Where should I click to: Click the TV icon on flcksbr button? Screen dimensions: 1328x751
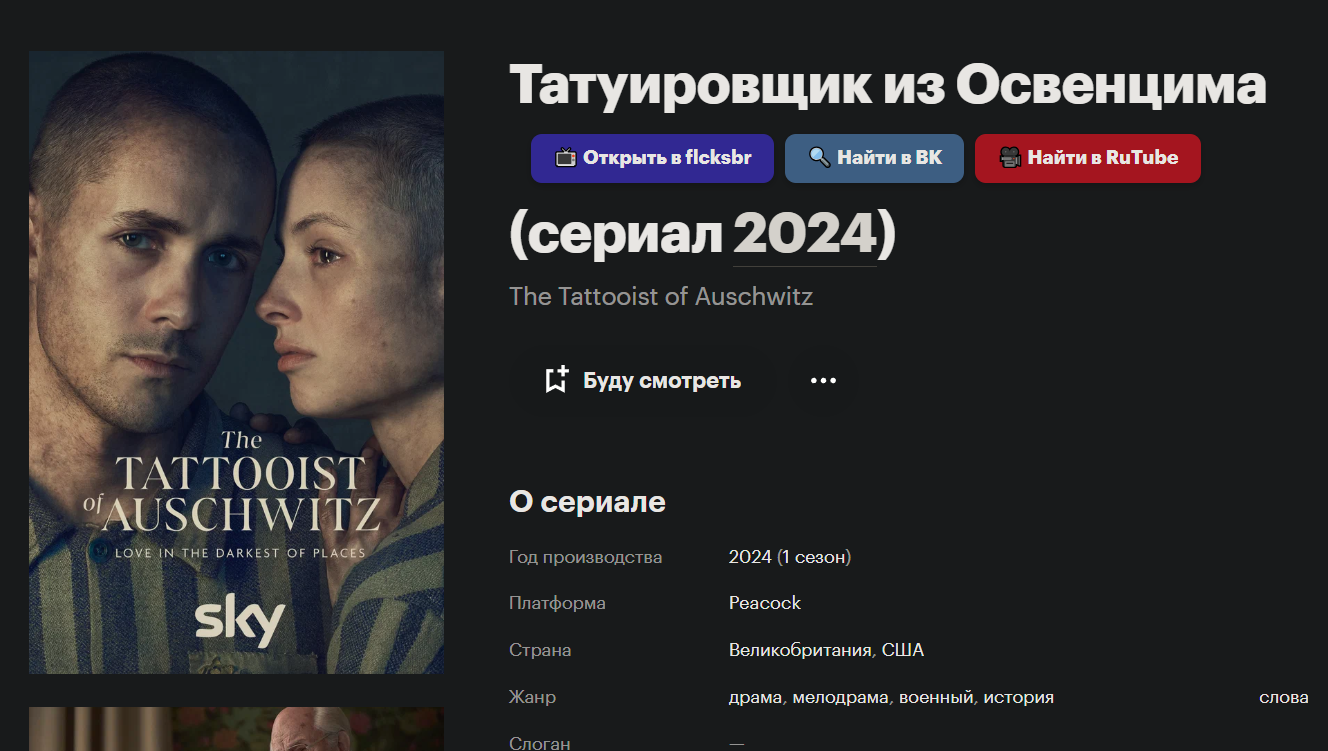point(566,158)
